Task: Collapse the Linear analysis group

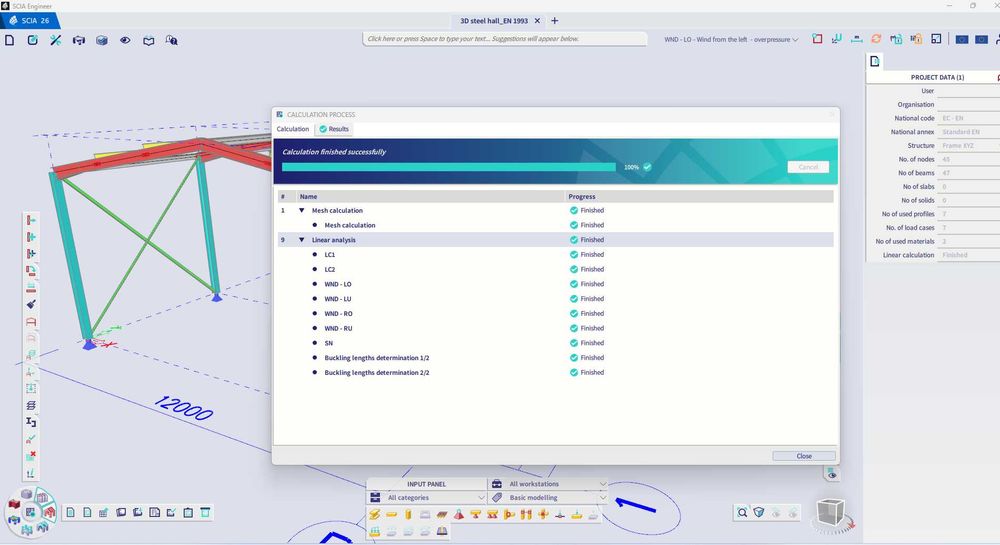Action: point(302,240)
